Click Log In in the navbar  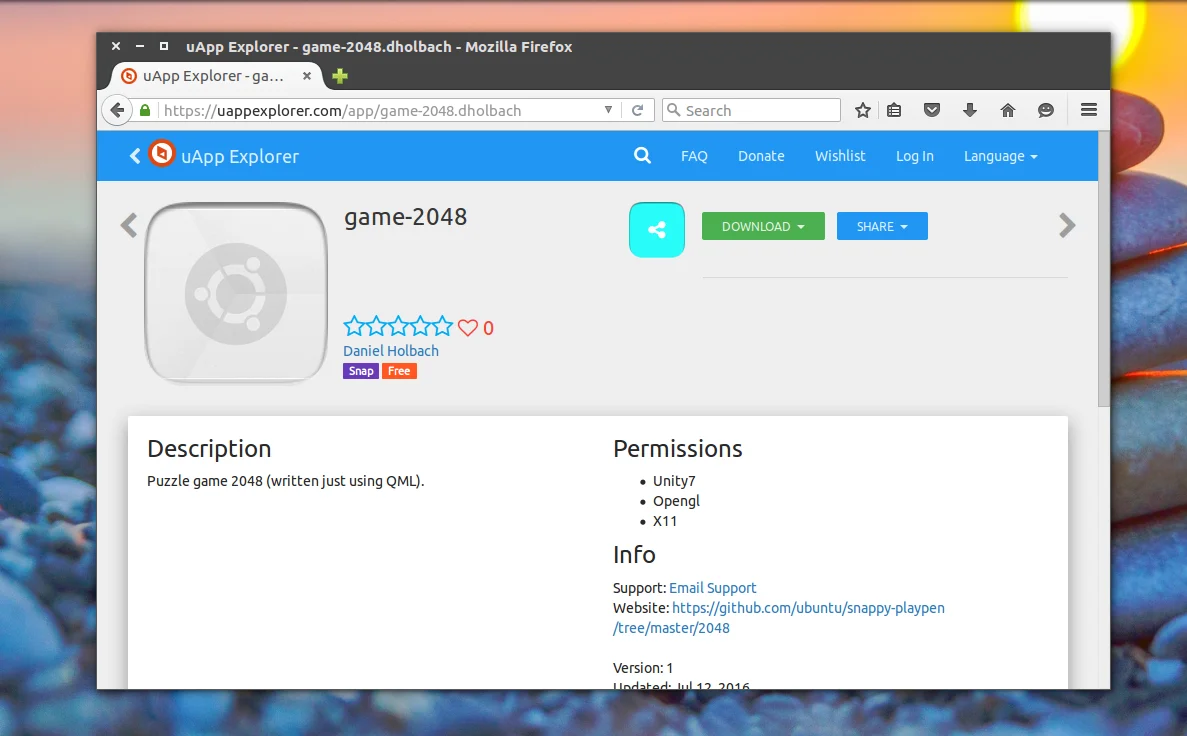click(914, 156)
